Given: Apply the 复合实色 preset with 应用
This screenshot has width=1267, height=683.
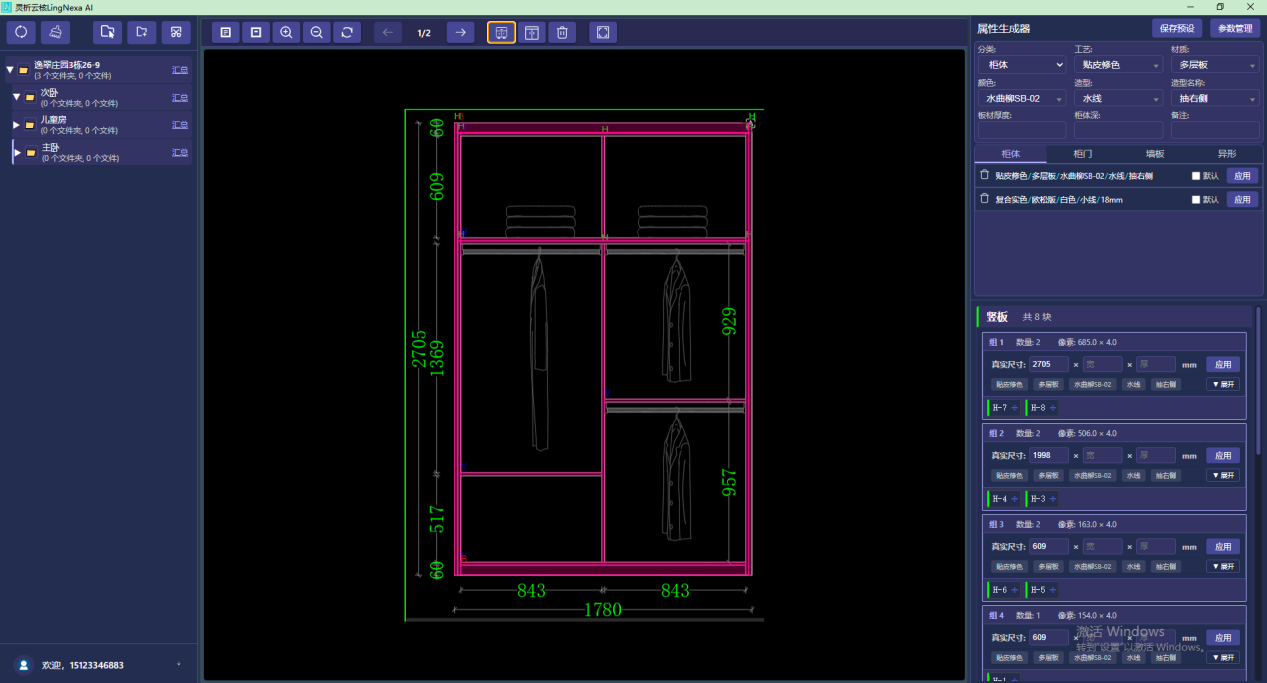Looking at the screenshot, I should (x=1242, y=199).
